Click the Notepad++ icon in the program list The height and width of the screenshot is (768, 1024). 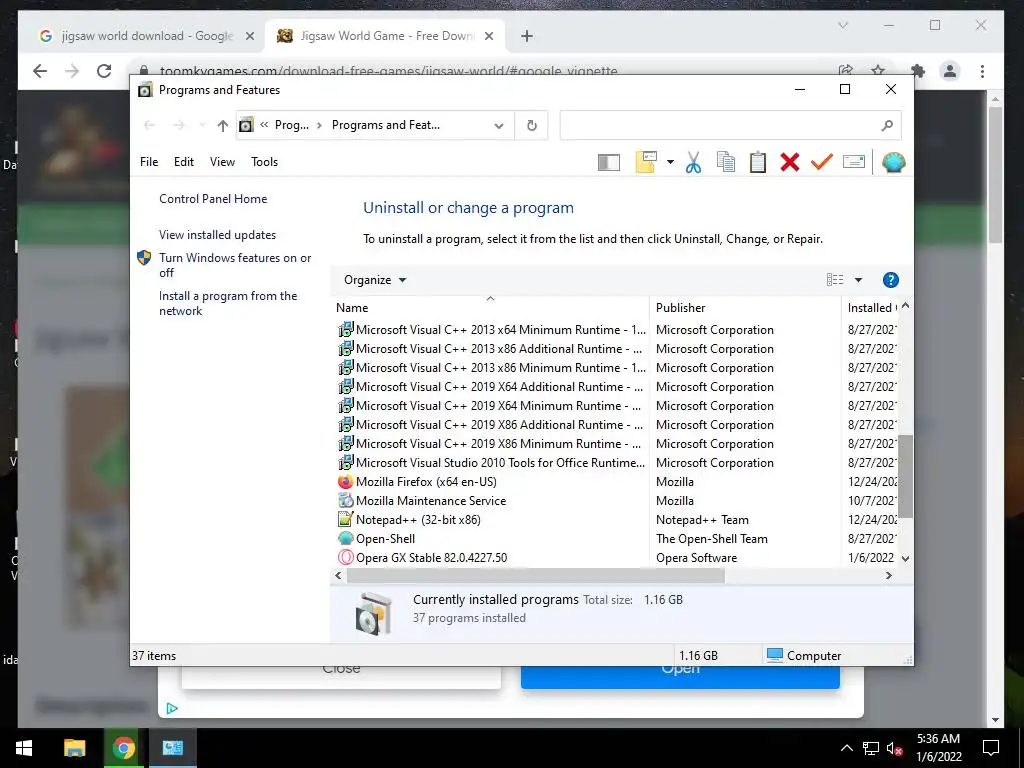click(x=345, y=520)
